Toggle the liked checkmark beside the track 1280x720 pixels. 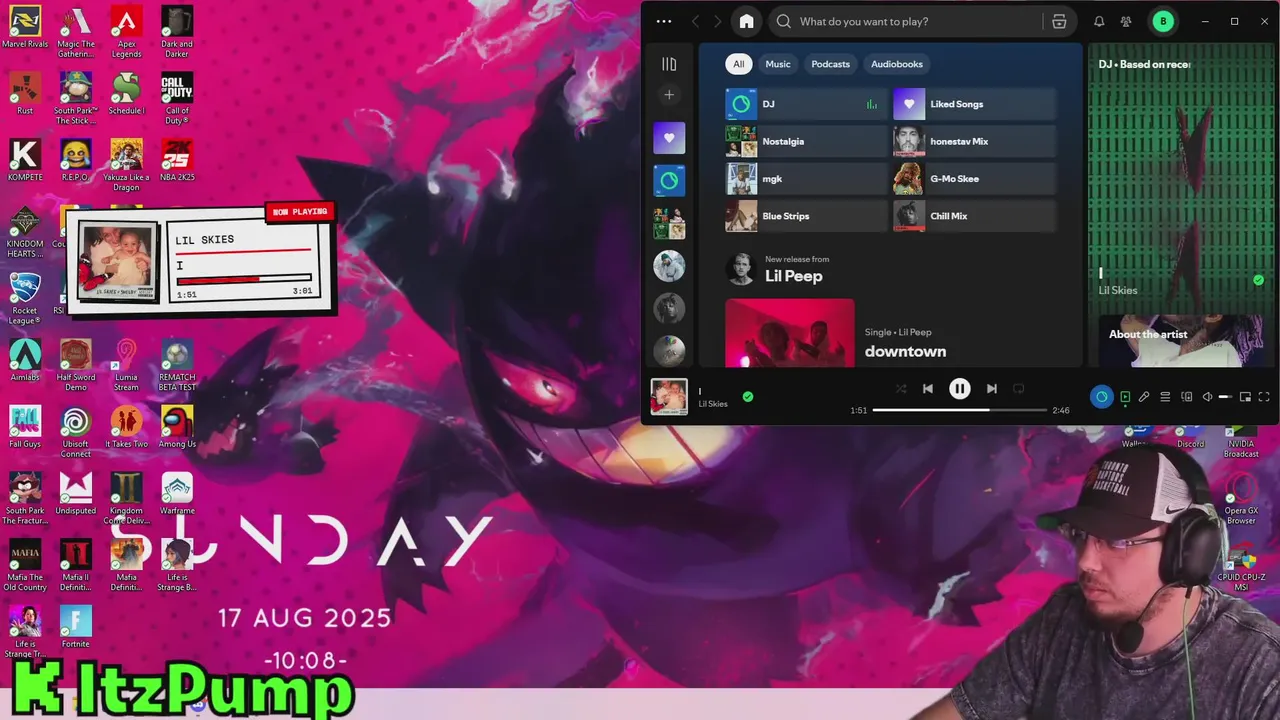pos(747,397)
